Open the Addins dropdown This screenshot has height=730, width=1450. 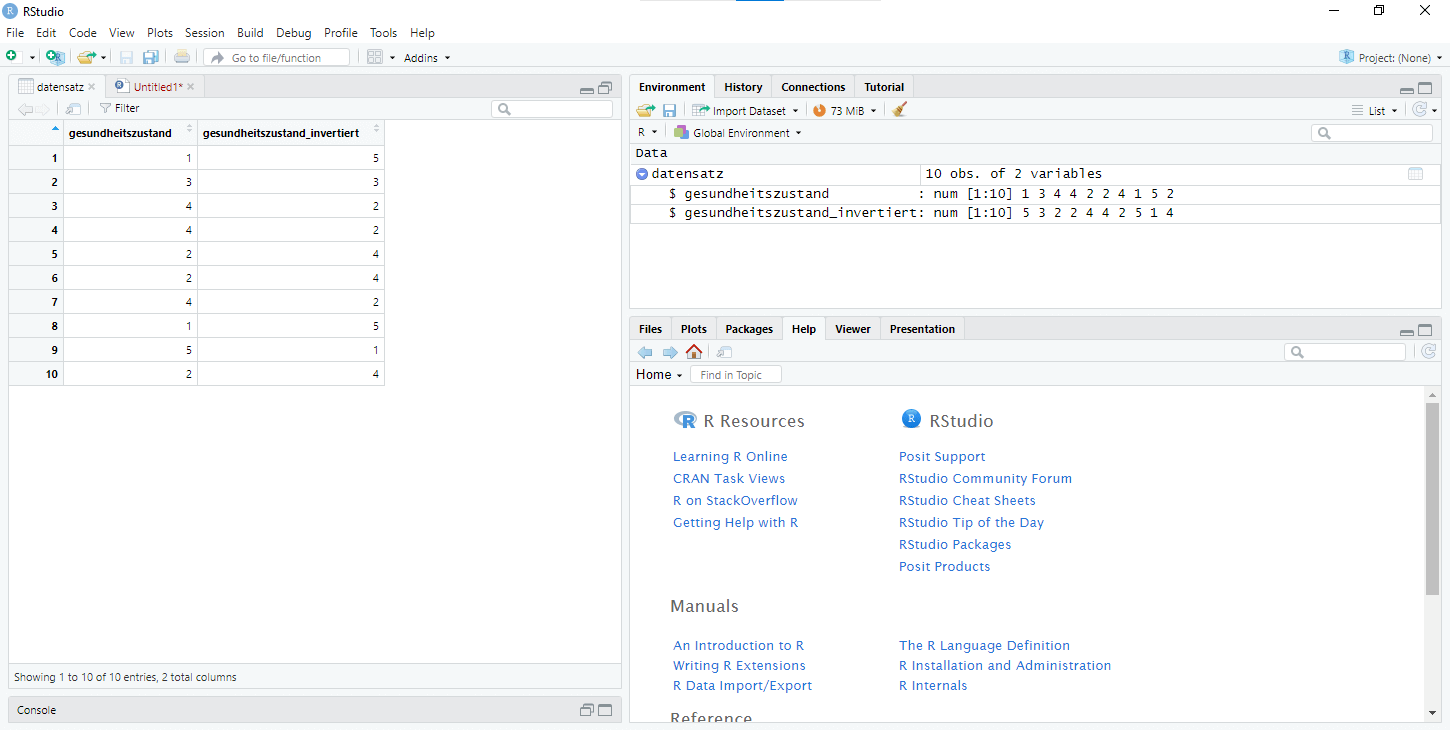coord(426,58)
